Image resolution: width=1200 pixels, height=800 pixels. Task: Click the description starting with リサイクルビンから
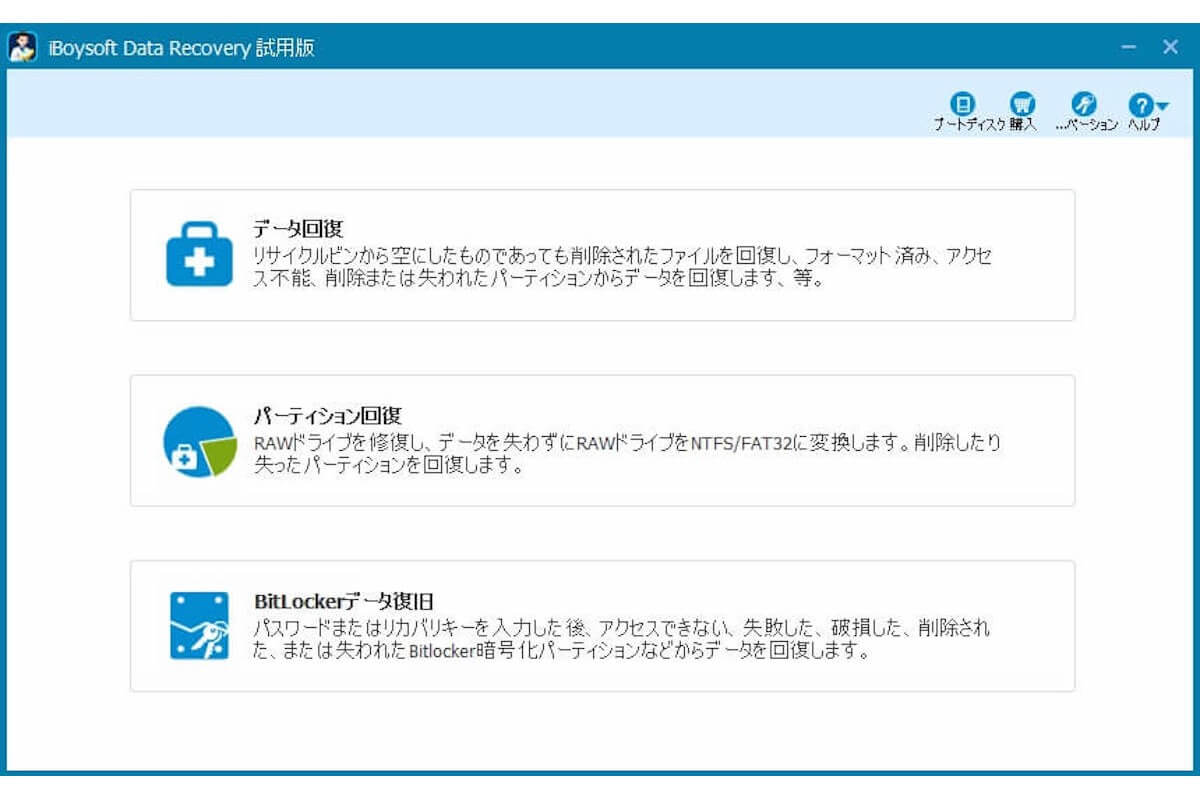(x=623, y=267)
